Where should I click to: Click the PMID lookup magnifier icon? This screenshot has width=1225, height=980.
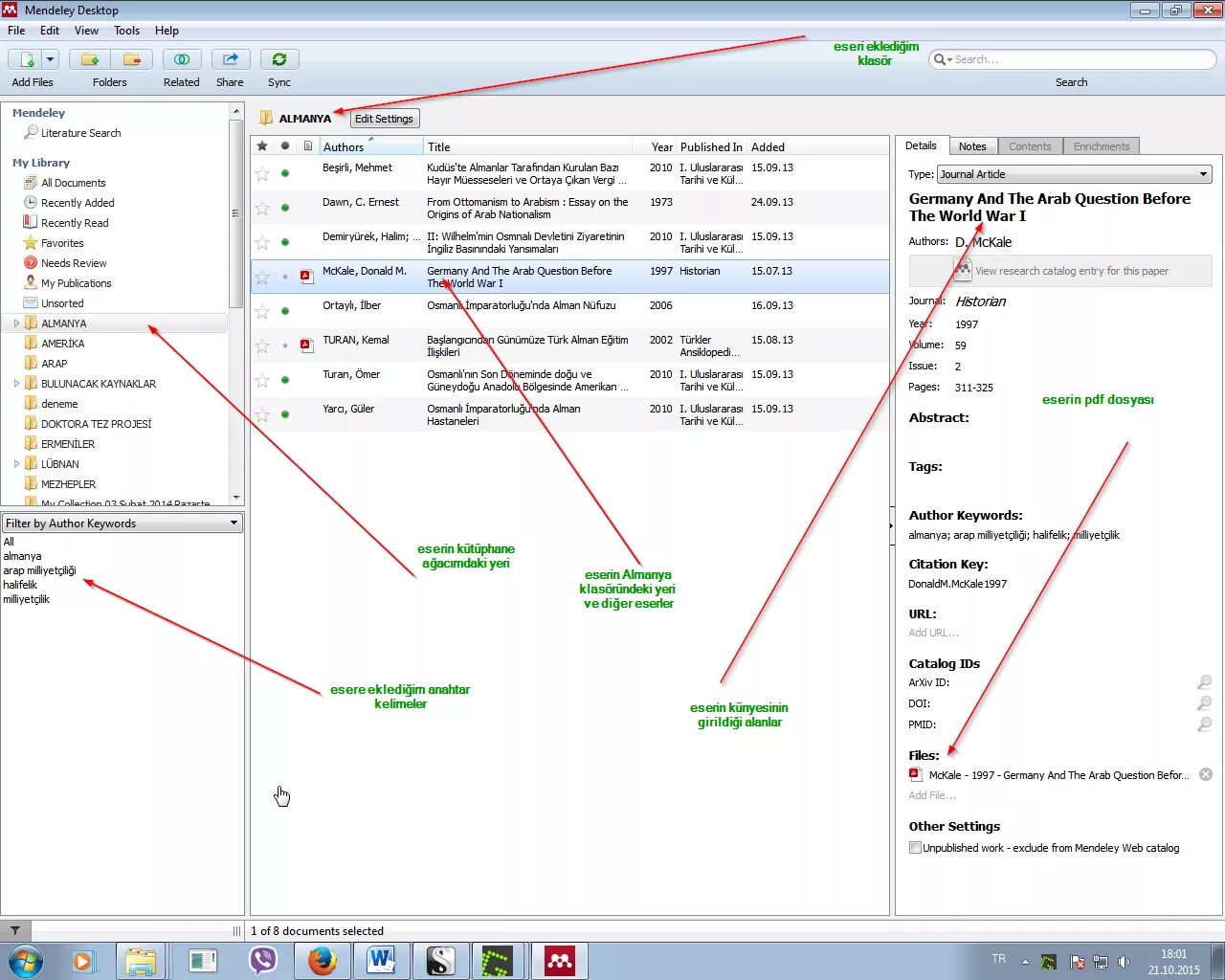click(x=1204, y=724)
